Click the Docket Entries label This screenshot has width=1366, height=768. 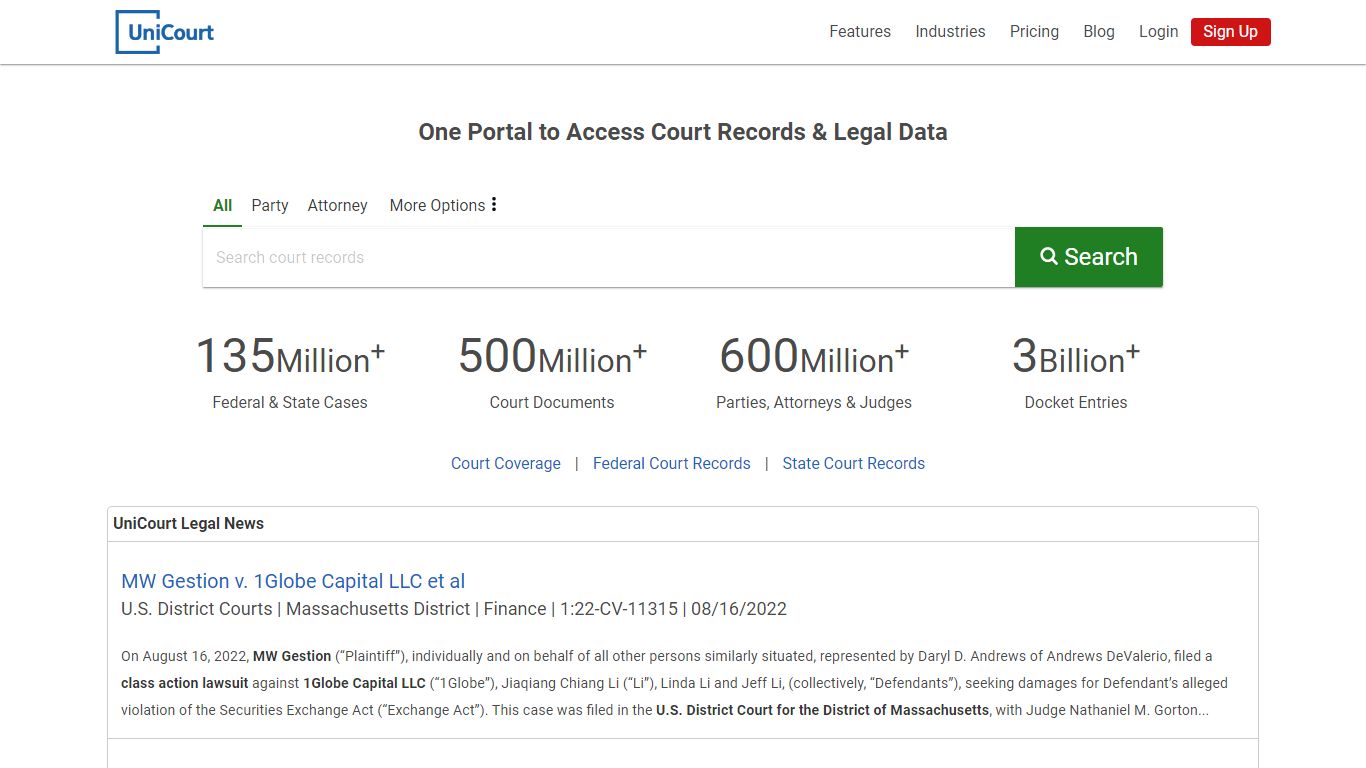1076,402
